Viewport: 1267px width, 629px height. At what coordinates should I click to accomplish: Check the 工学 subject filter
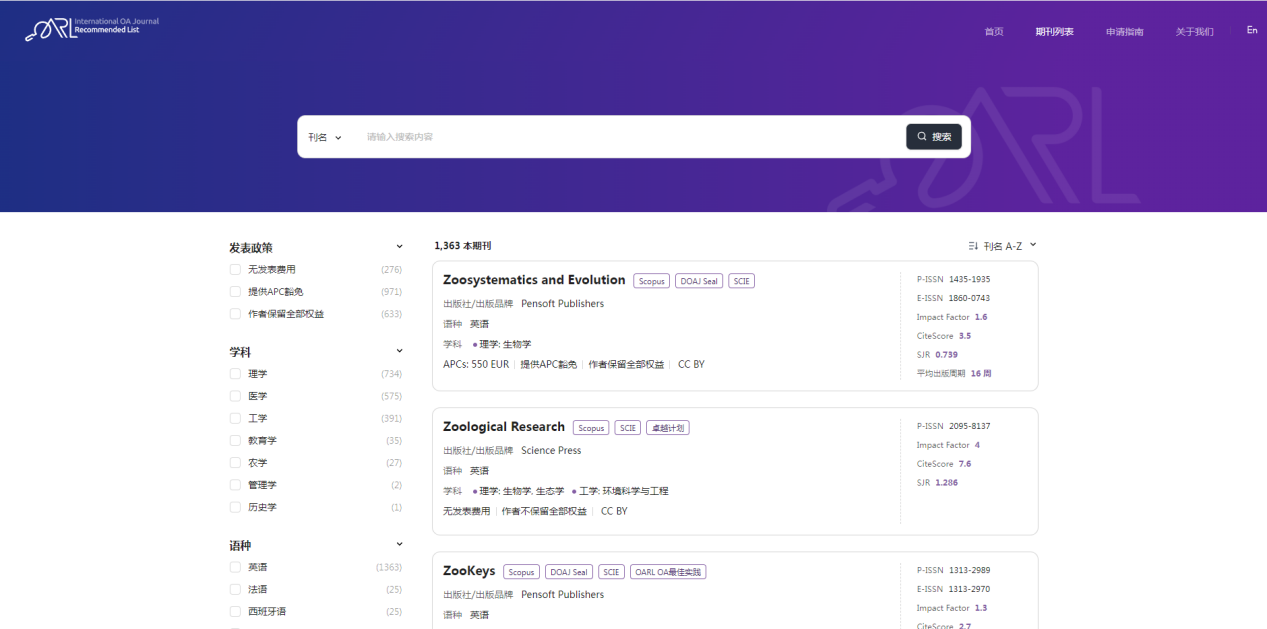point(236,418)
